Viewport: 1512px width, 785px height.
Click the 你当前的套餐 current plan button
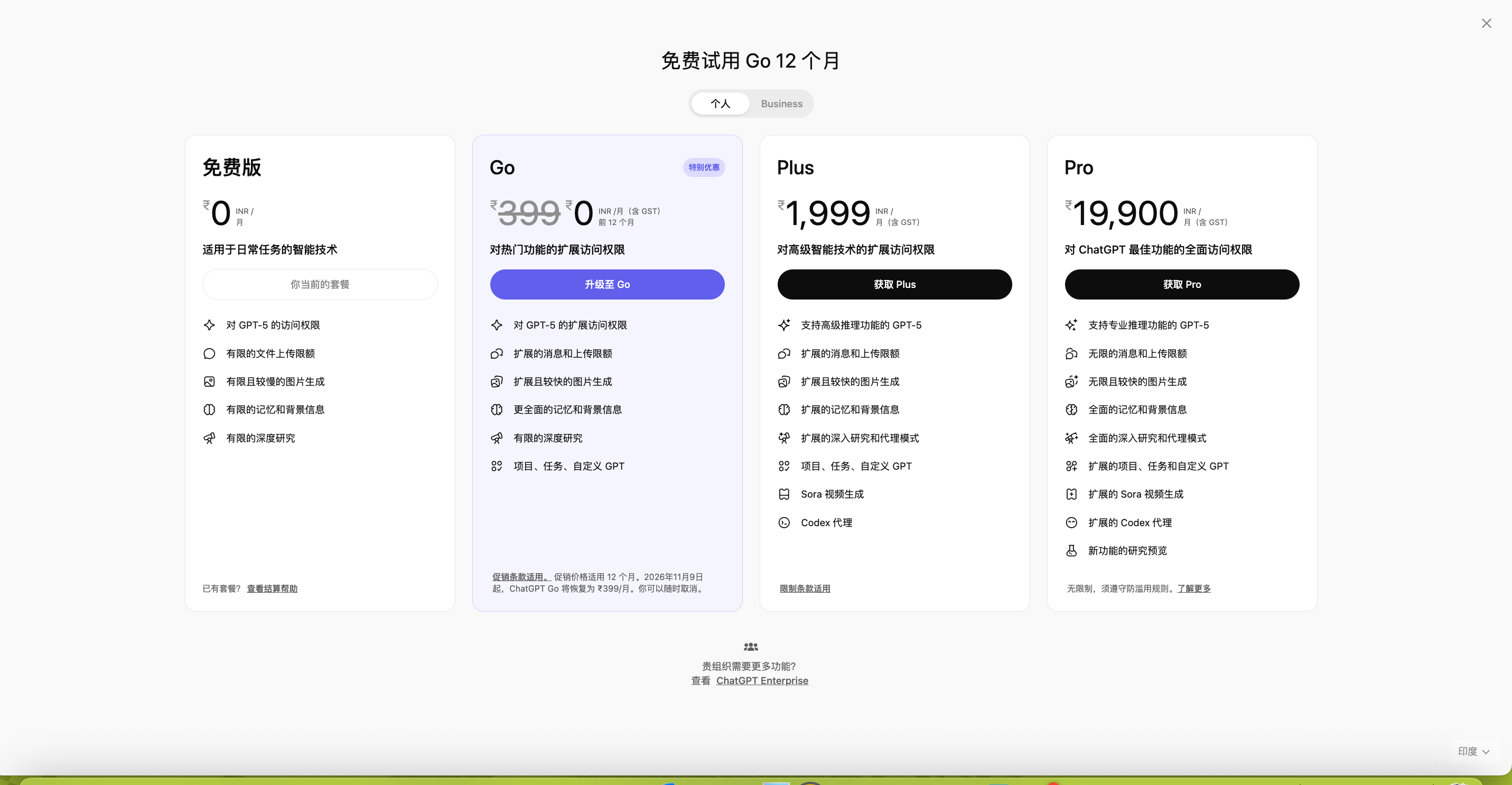tap(320, 285)
